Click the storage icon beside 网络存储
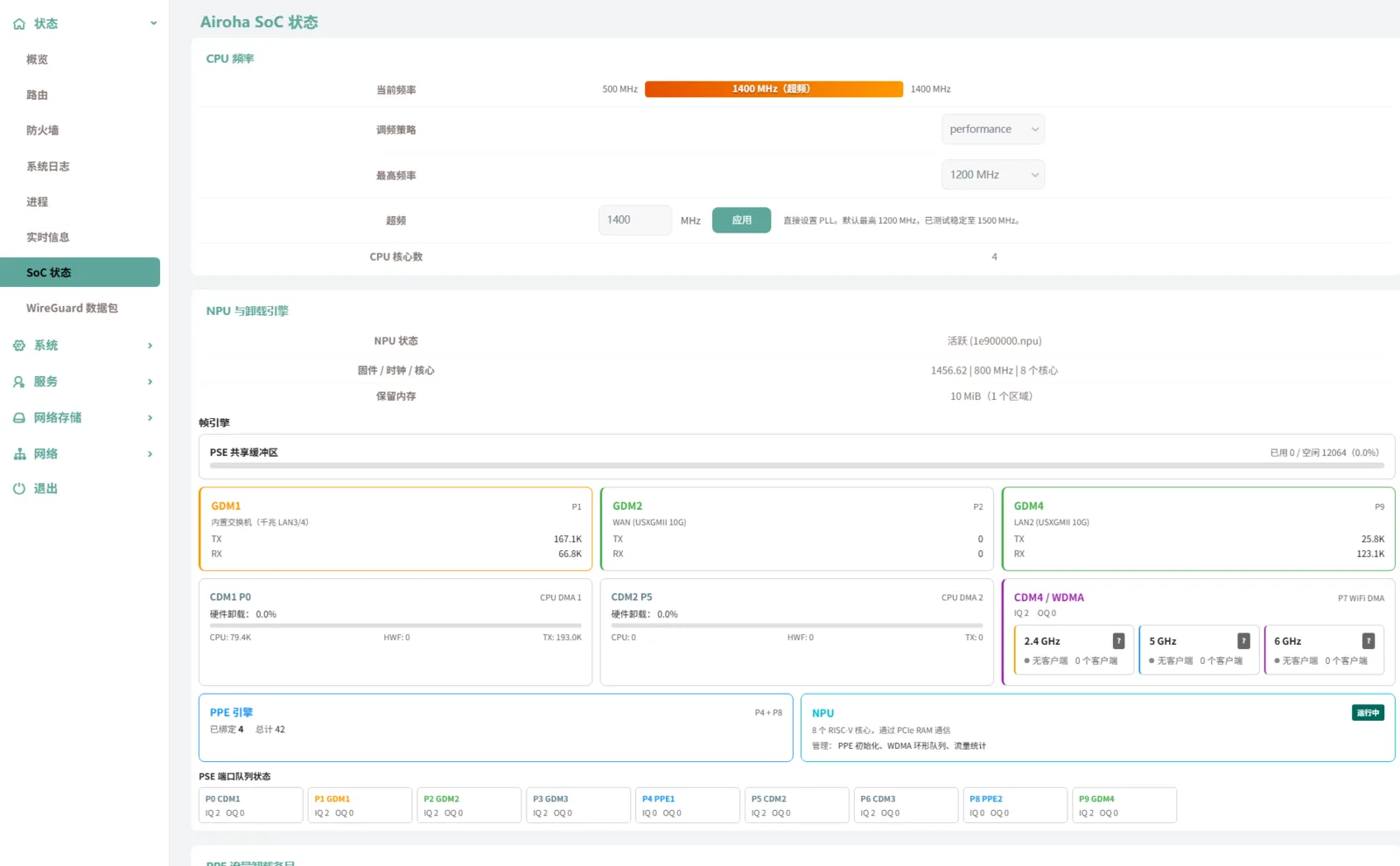The height and width of the screenshot is (866, 1400). tap(19, 418)
